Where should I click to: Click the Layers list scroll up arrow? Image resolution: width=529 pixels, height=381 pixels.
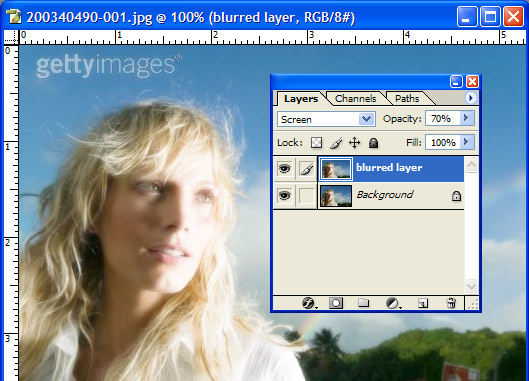[471, 165]
